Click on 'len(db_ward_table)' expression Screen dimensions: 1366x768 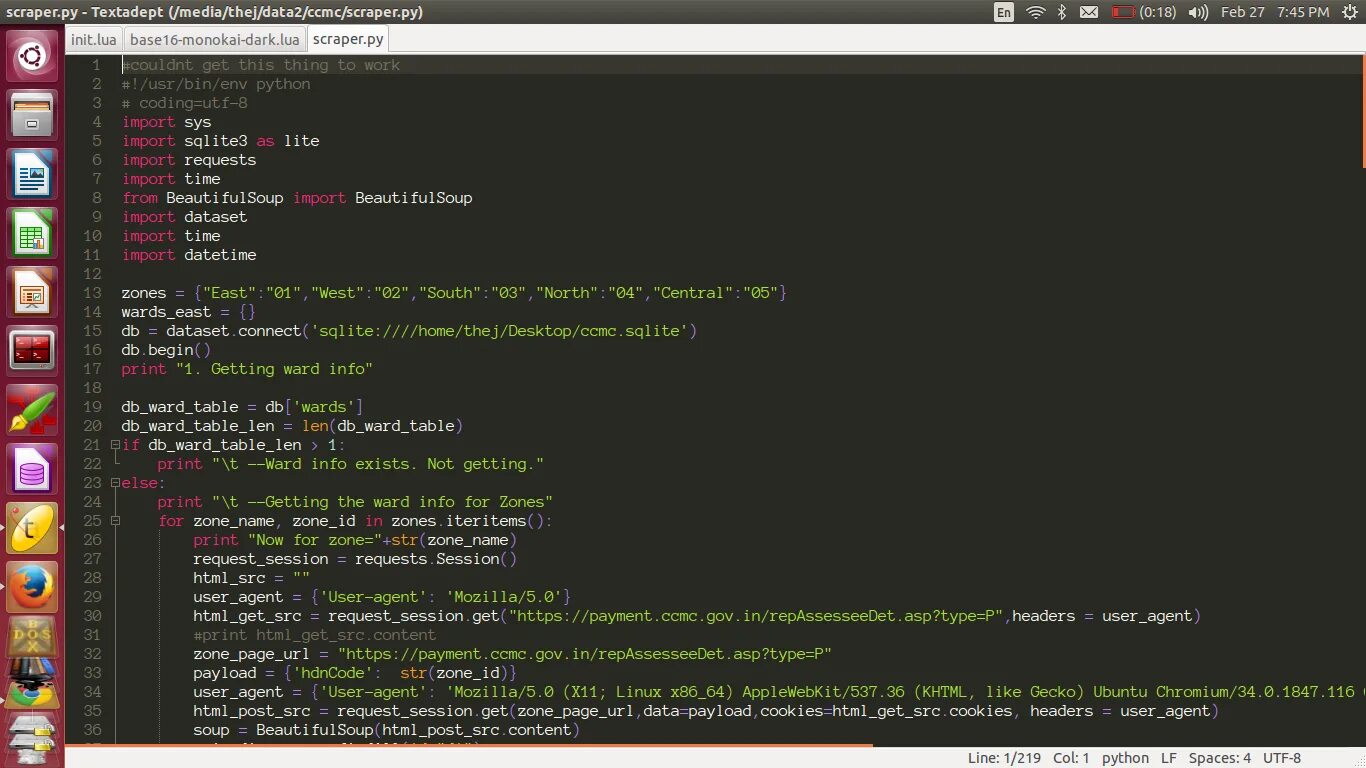[382, 426]
